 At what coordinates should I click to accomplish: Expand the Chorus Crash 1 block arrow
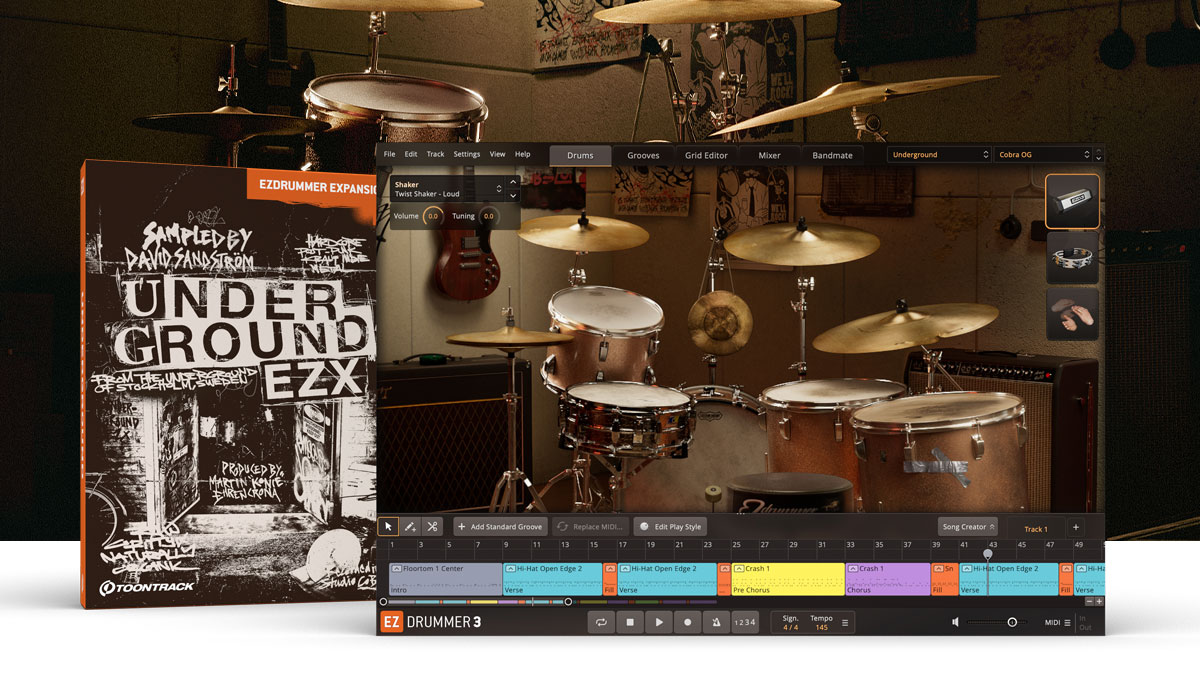click(852, 569)
